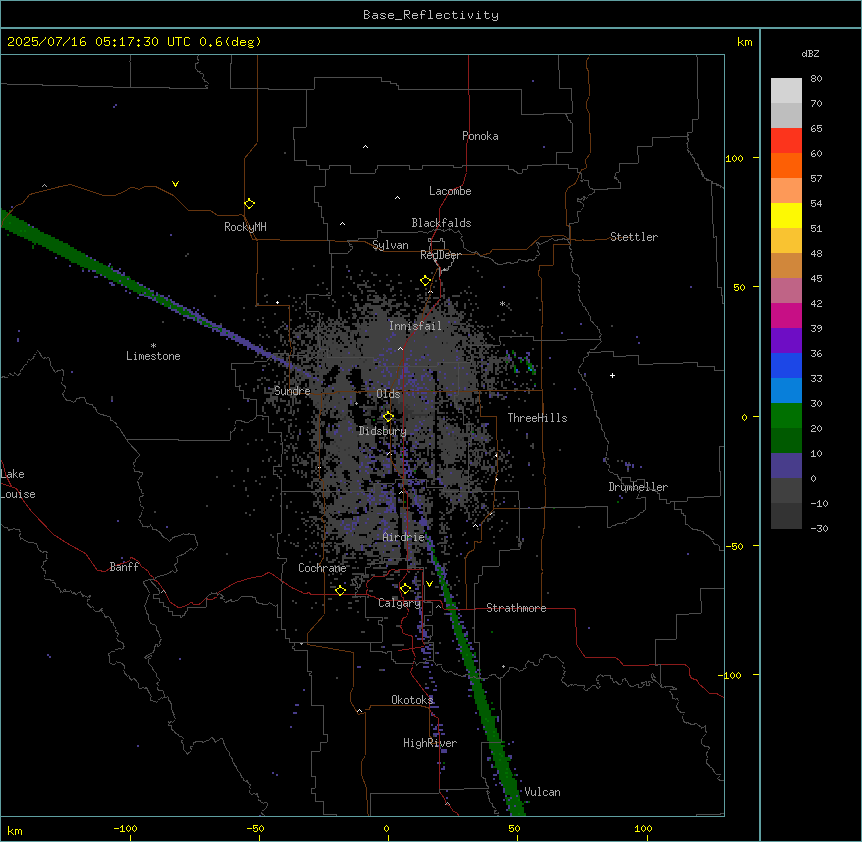Image resolution: width=862 pixels, height=842 pixels.
Task: Click the red 65 dBZ legend swatch
Action: coord(786,141)
